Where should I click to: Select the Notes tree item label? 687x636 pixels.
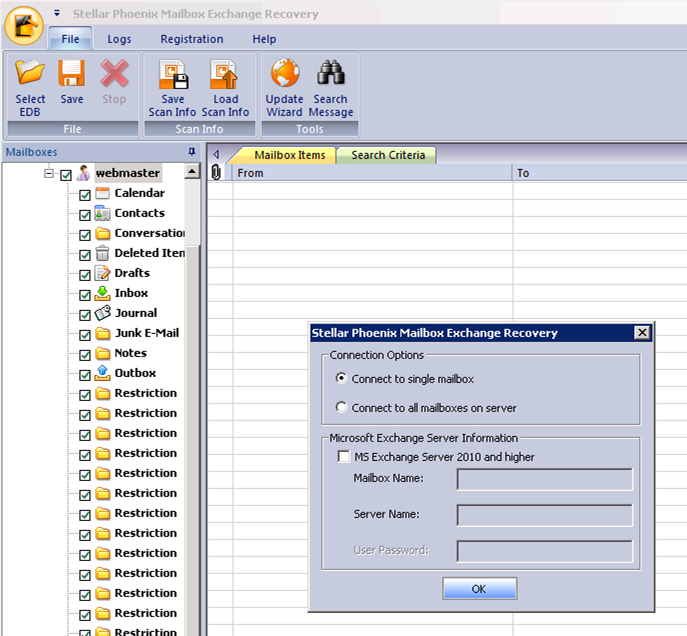pos(131,353)
